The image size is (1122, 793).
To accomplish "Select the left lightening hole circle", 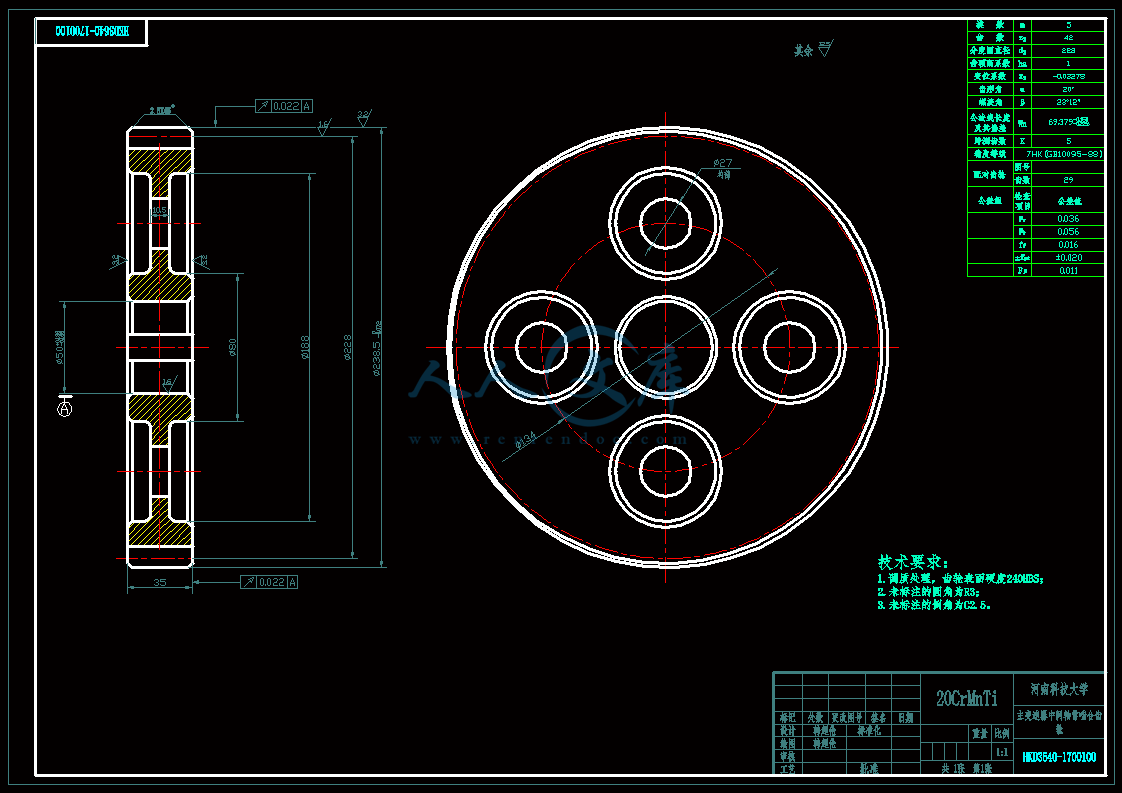I will pyautogui.click(x=541, y=347).
